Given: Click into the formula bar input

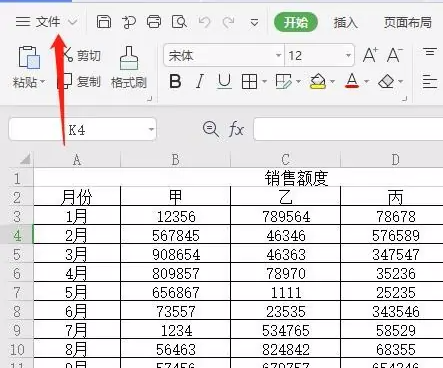Looking at the screenshot, I should pyautogui.click(x=348, y=129).
